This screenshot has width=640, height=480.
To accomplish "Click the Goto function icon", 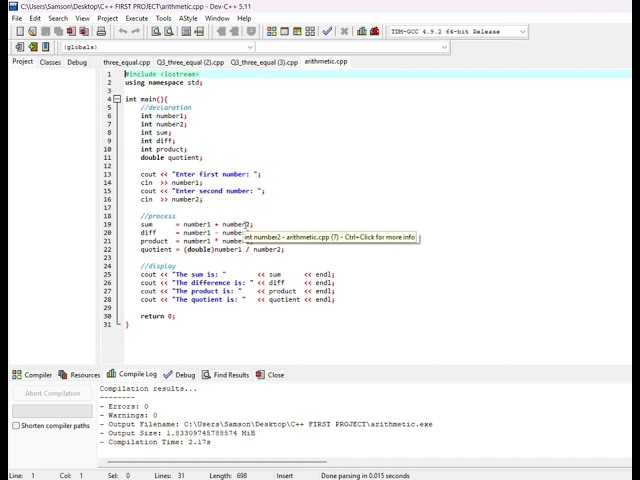I will point(186,31).
